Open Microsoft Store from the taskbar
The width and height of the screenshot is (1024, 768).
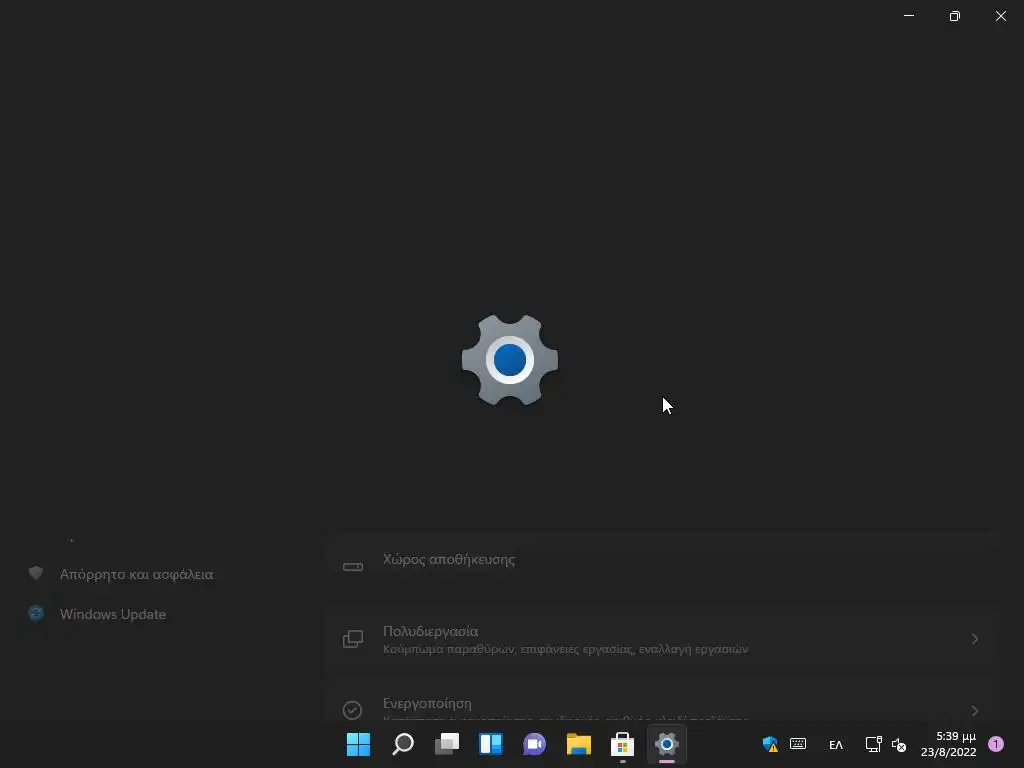[x=622, y=744]
